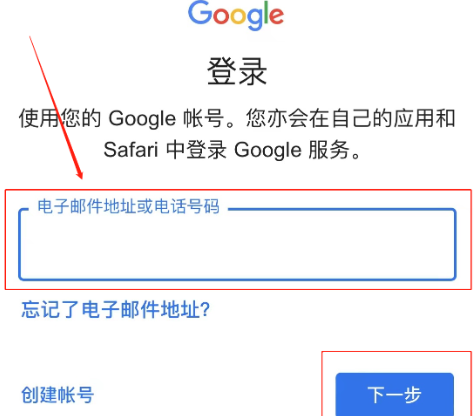Open the 忘记了电子邮件地址? link
Screen dimensions: 474x416
pyautogui.click(x=116, y=309)
